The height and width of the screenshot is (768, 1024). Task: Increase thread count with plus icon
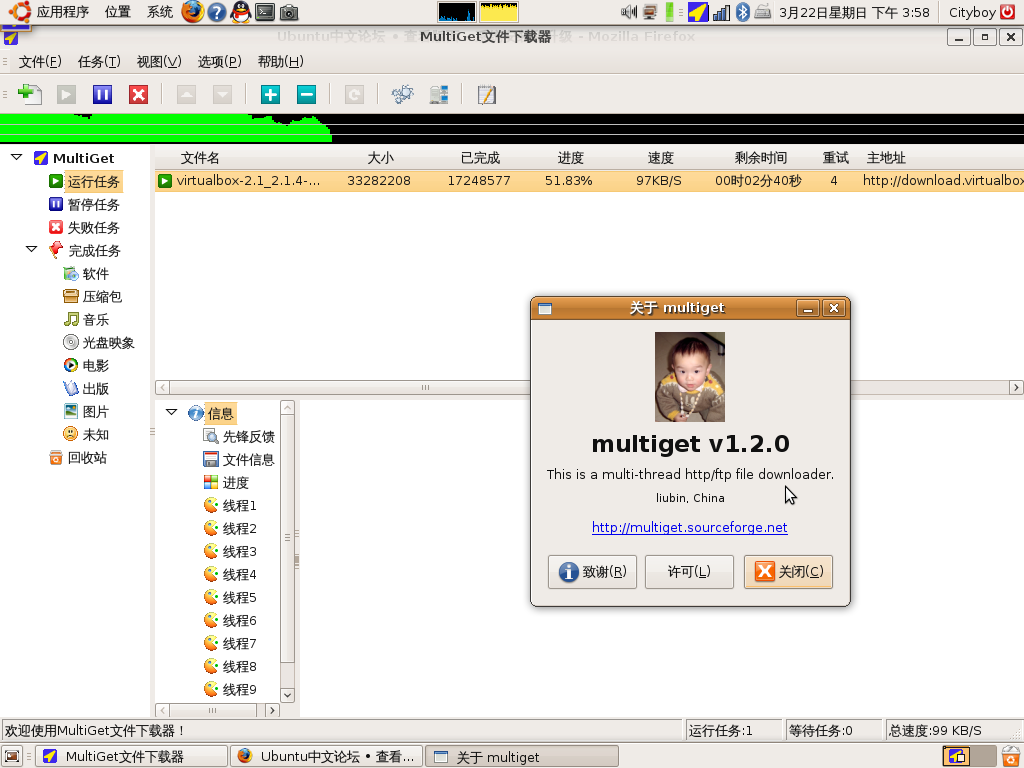point(270,95)
